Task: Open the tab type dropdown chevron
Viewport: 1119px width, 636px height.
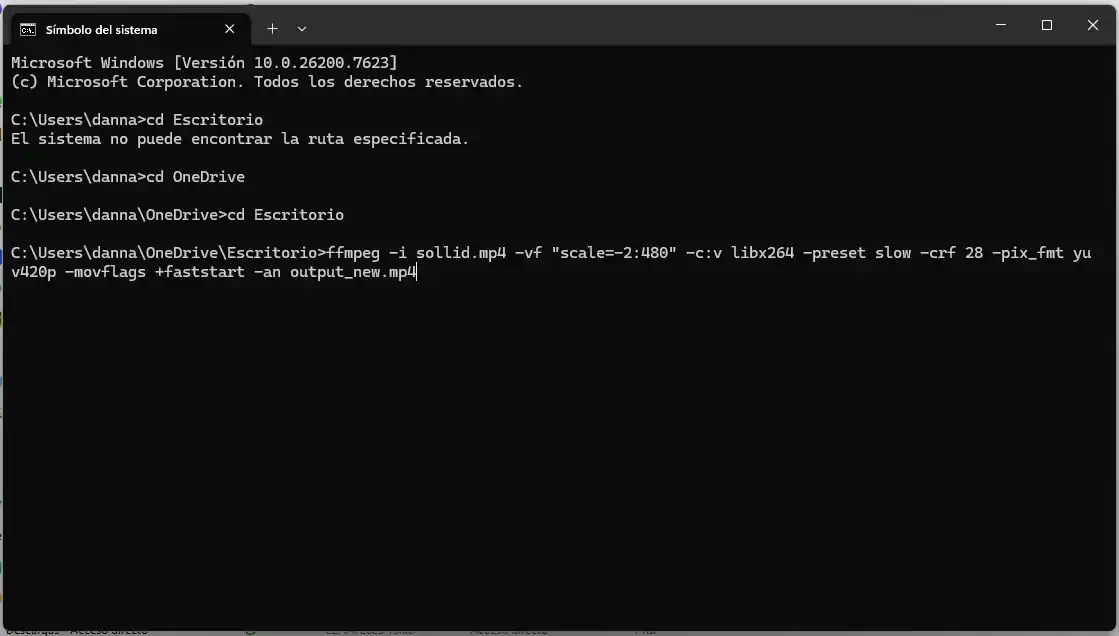Action: (302, 29)
